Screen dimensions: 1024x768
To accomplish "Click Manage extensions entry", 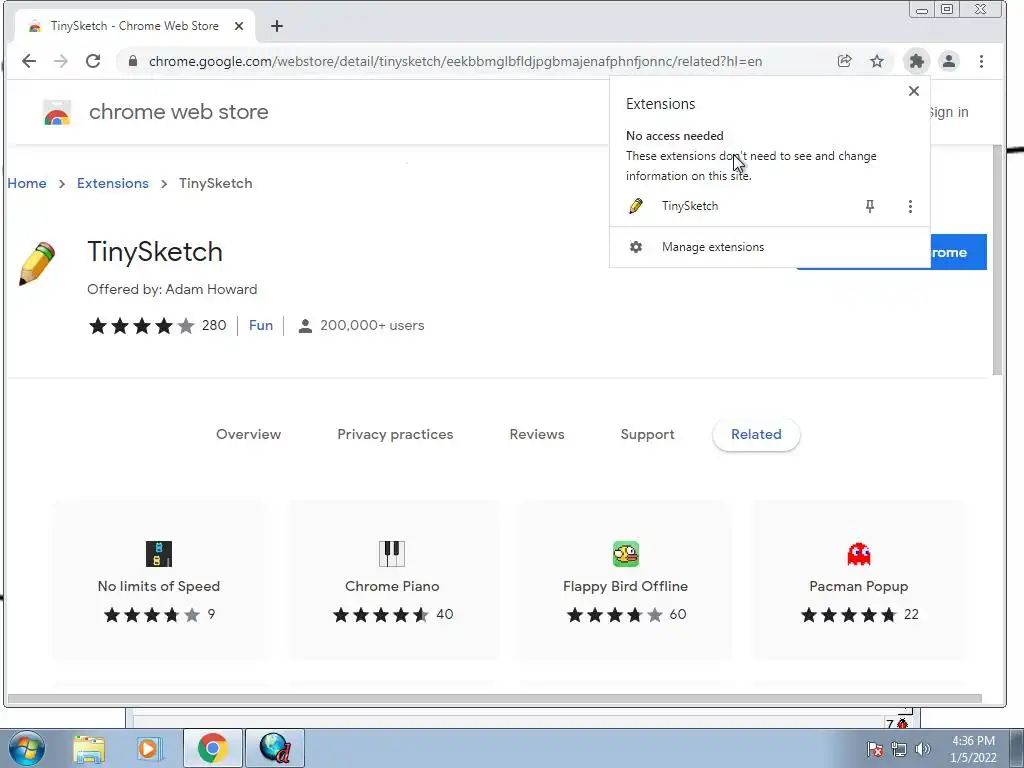I will point(769,247).
